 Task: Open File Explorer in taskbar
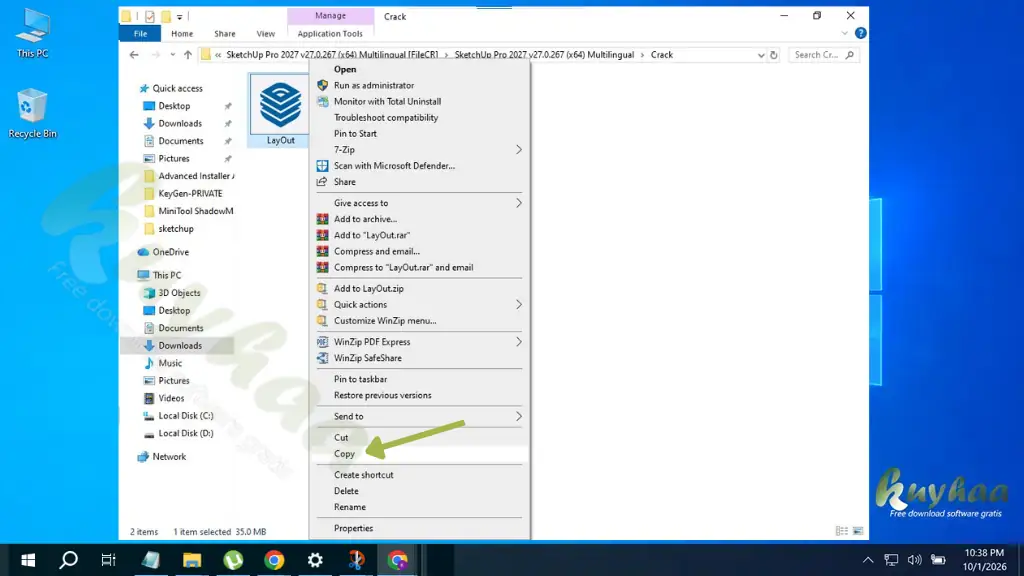(x=192, y=560)
